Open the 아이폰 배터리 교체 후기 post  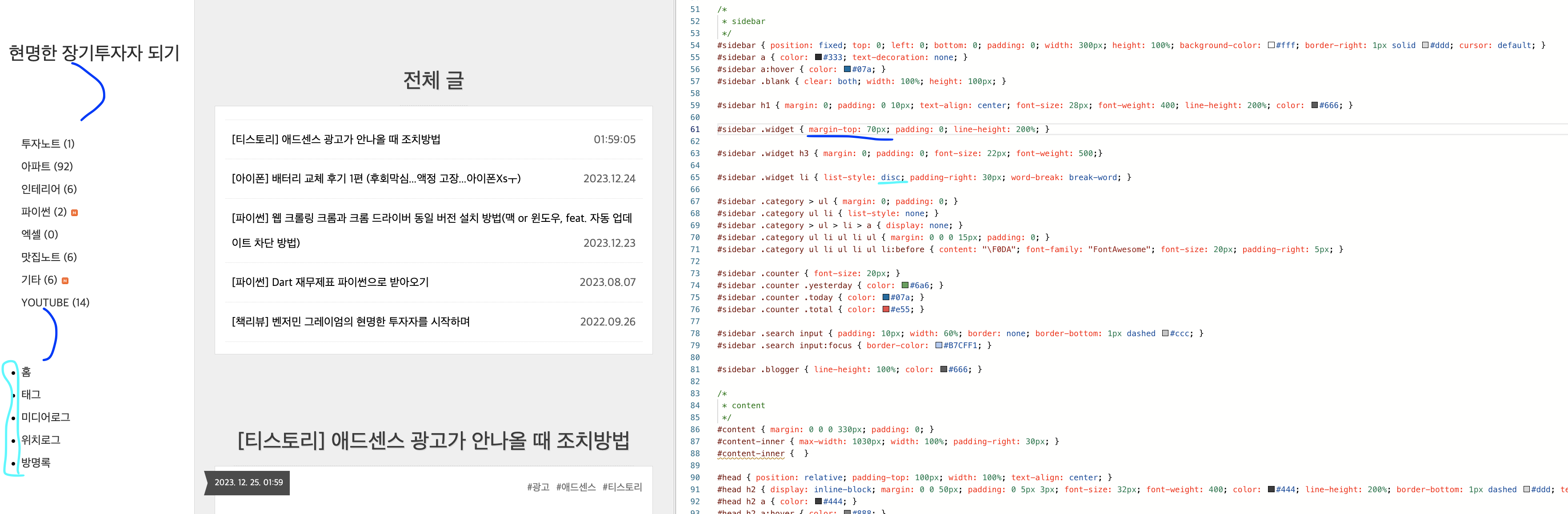pyautogui.click(x=376, y=178)
